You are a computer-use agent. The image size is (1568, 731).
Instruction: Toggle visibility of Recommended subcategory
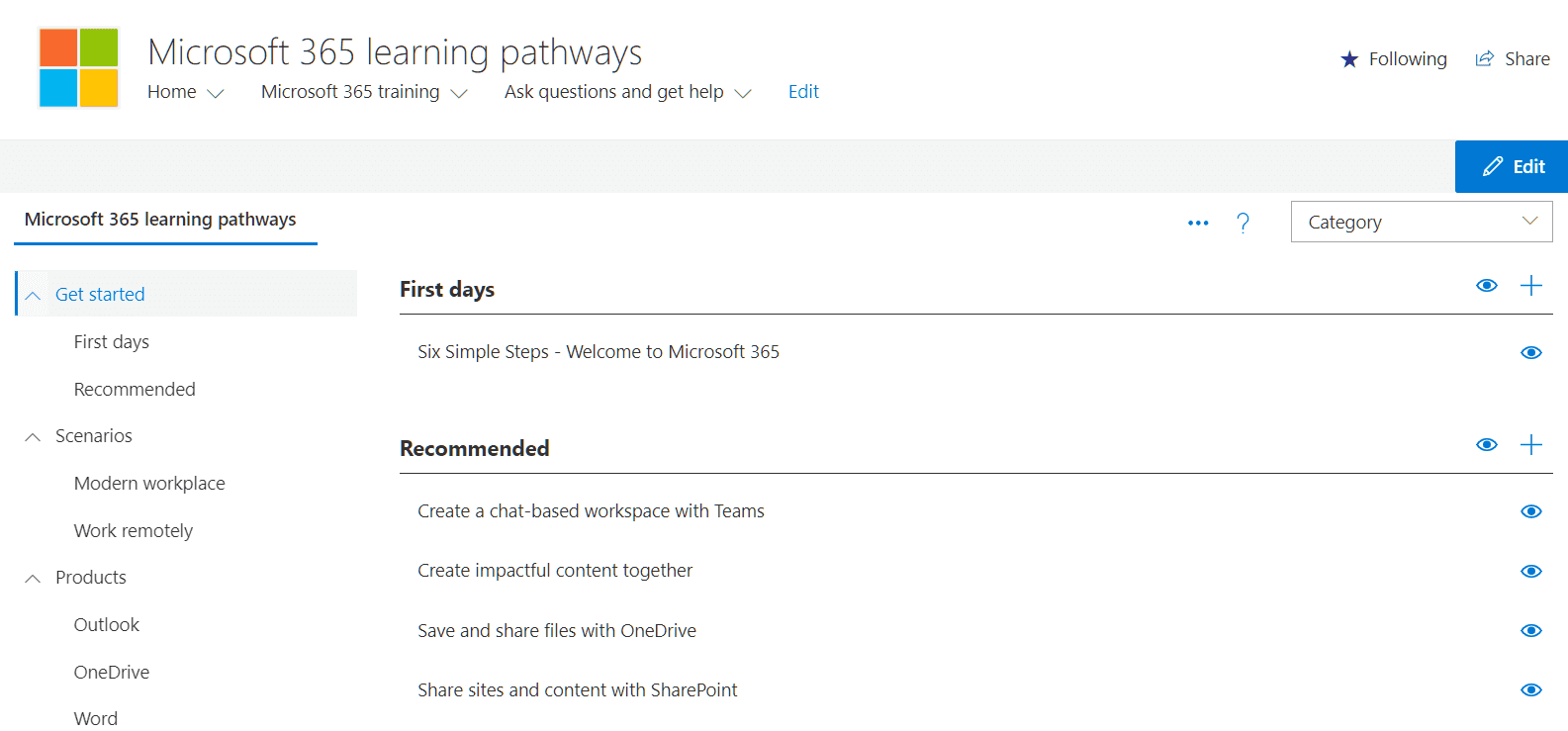click(x=1487, y=445)
